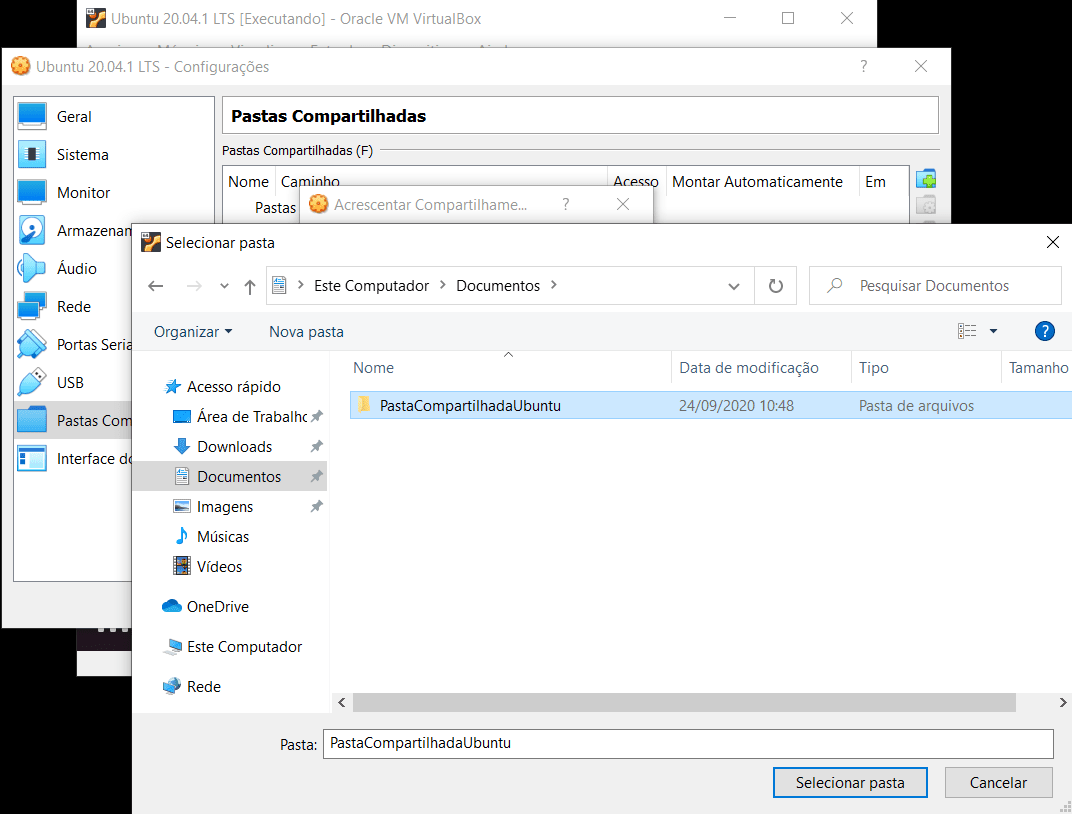Open view options dropdown arrow
Screen dimensions: 1072x814
(993, 331)
